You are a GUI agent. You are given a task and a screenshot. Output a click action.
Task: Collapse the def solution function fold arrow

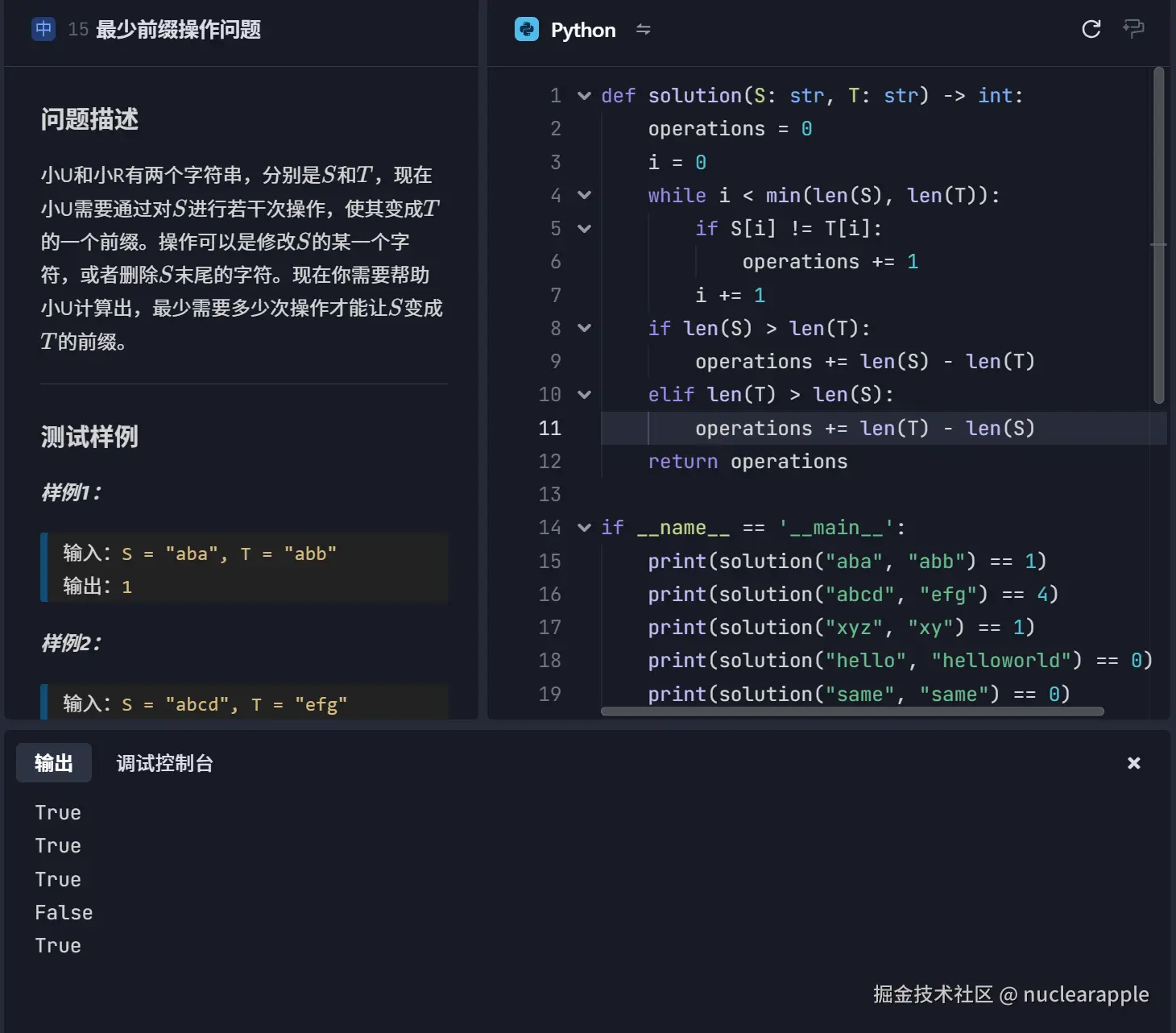tap(584, 96)
